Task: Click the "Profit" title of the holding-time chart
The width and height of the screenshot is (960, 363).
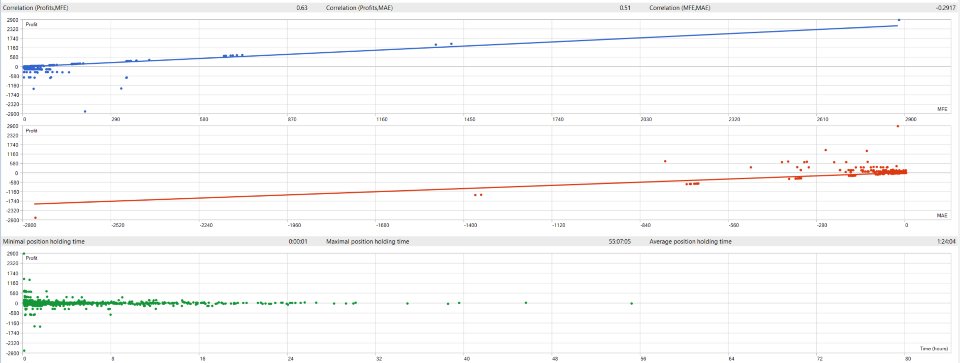Action: pos(31,259)
